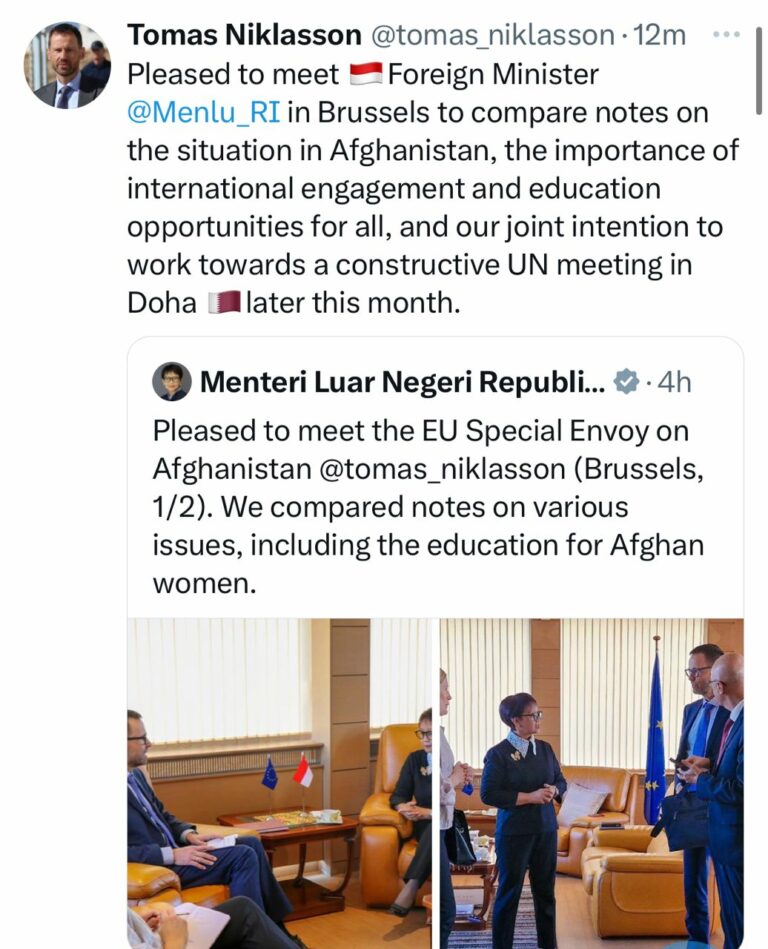Open Menteri Luar Negeri profile avatar

(171, 382)
